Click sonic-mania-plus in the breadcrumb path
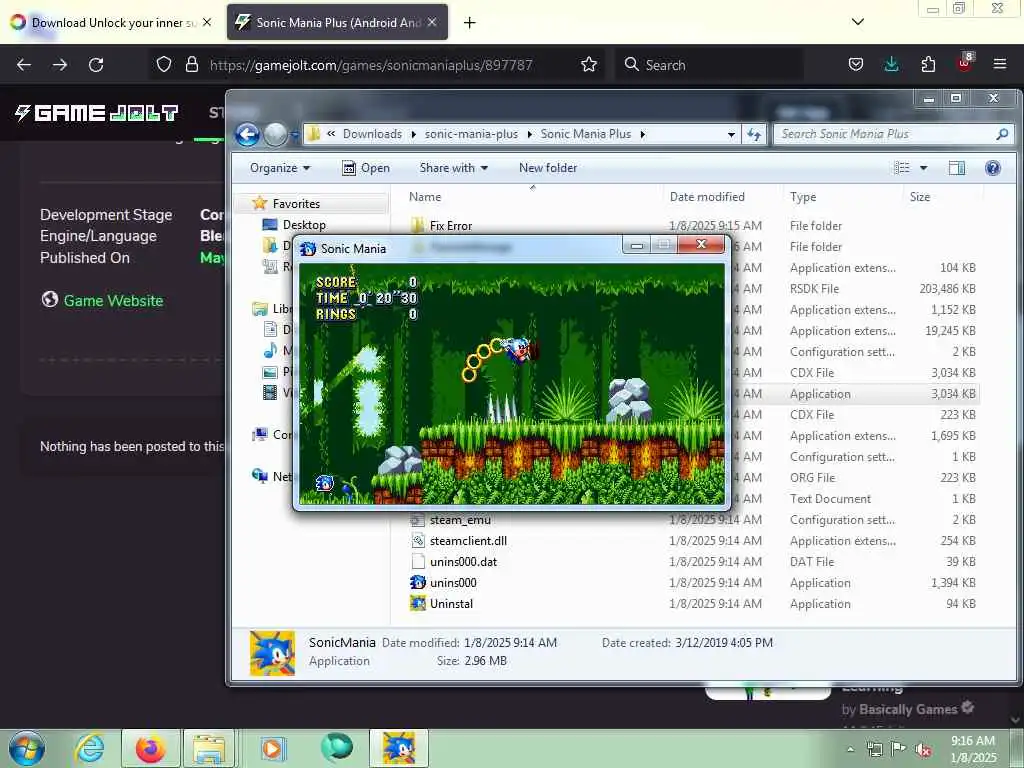Image resolution: width=1024 pixels, height=768 pixels. [x=471, y=134]
